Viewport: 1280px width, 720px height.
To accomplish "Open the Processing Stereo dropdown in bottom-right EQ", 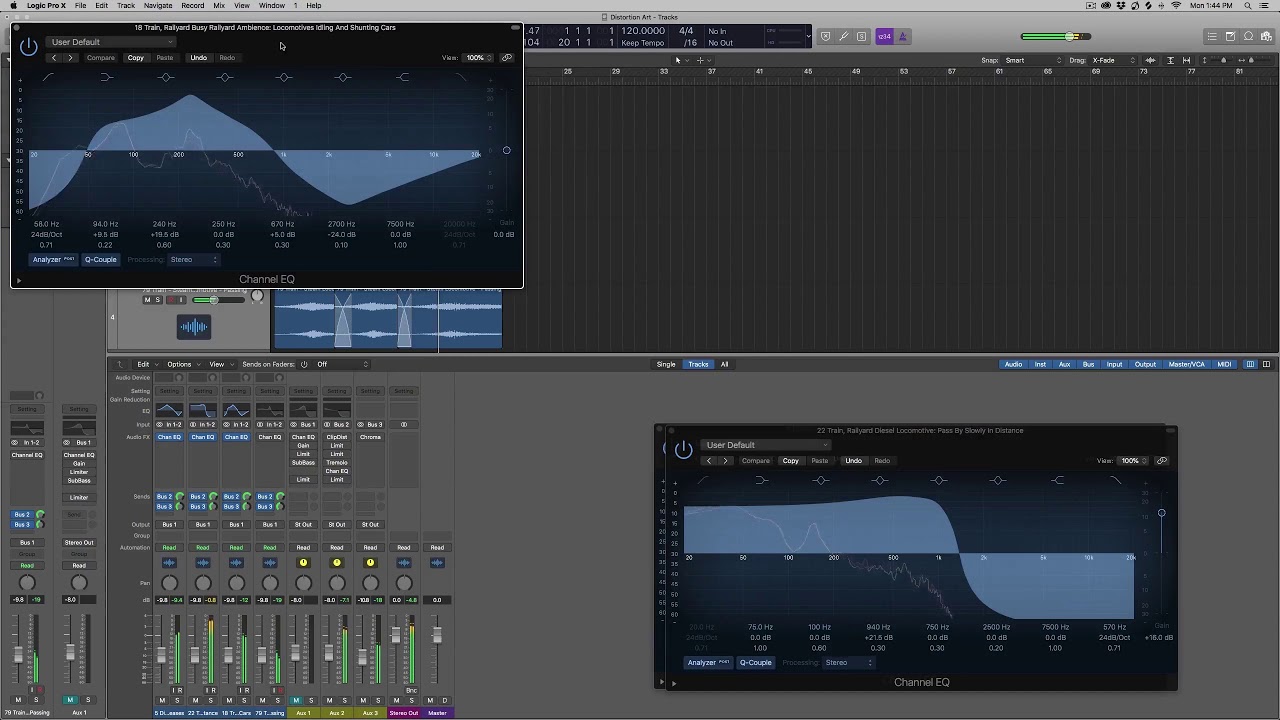I will coord(848,663).
